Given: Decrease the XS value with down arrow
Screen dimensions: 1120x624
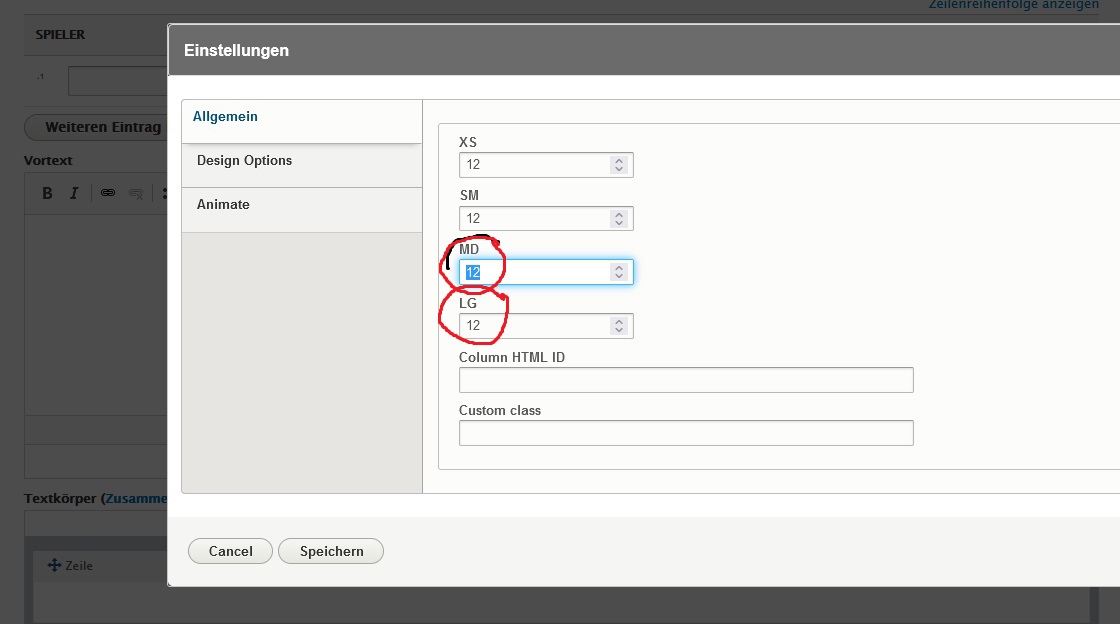Looking at the screenshot, I should 619,169.
